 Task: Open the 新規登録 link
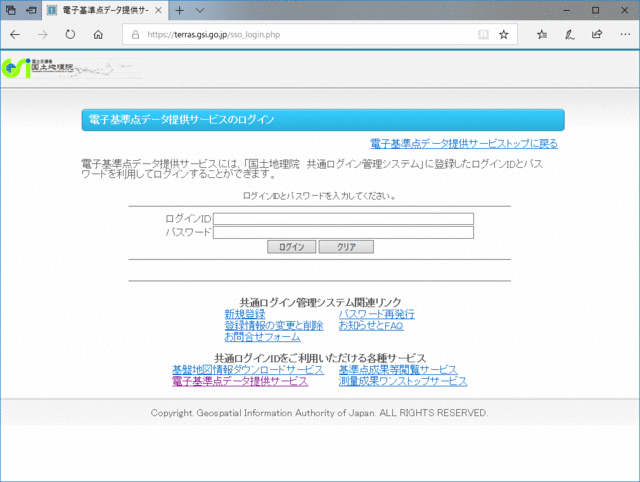pyautogui.click(x=245, y=314)
